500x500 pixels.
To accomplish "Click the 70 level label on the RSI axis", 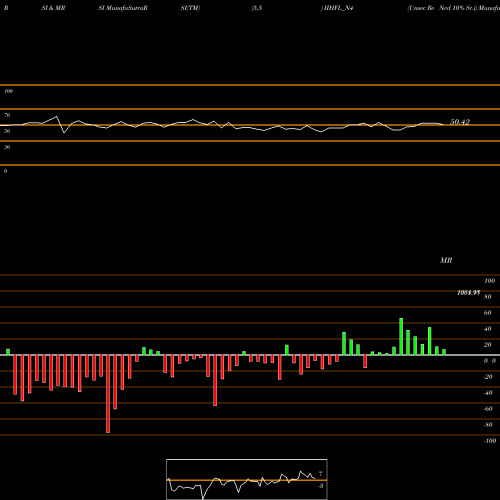I will tap(7, 115).
